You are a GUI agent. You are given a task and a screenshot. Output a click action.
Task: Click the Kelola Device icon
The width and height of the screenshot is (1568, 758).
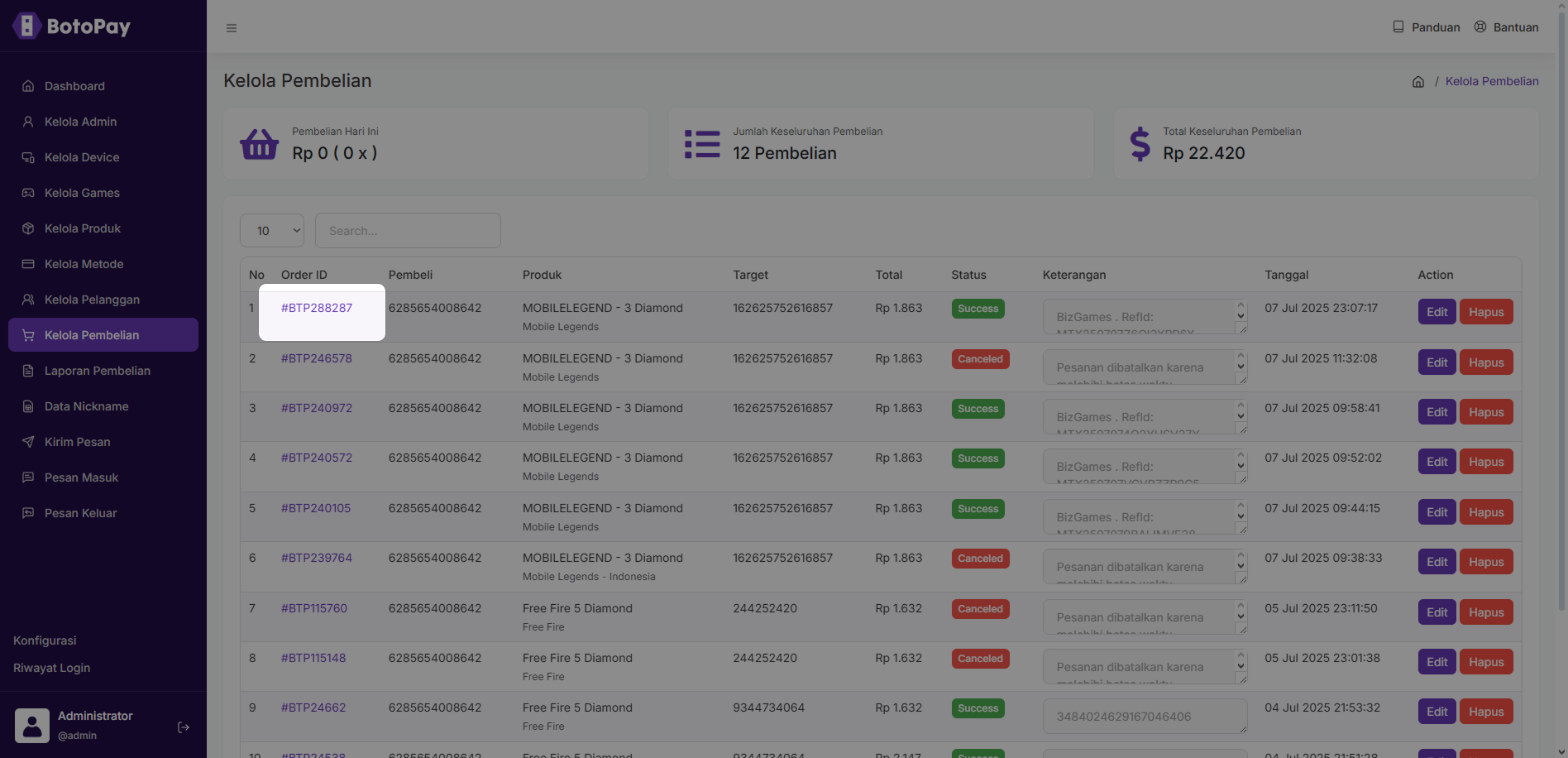click(28, 157)
